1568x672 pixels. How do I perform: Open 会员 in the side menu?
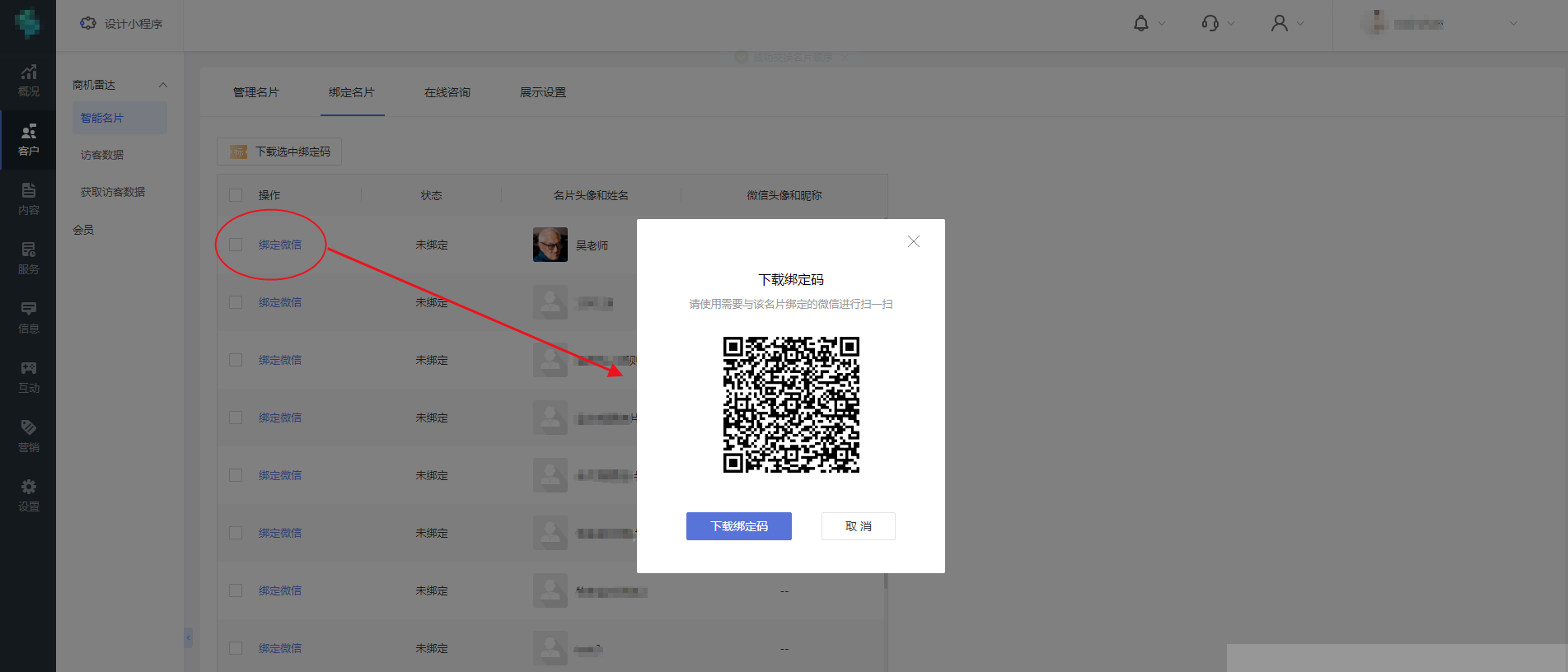pyautogui.click(x=83, y=230)
